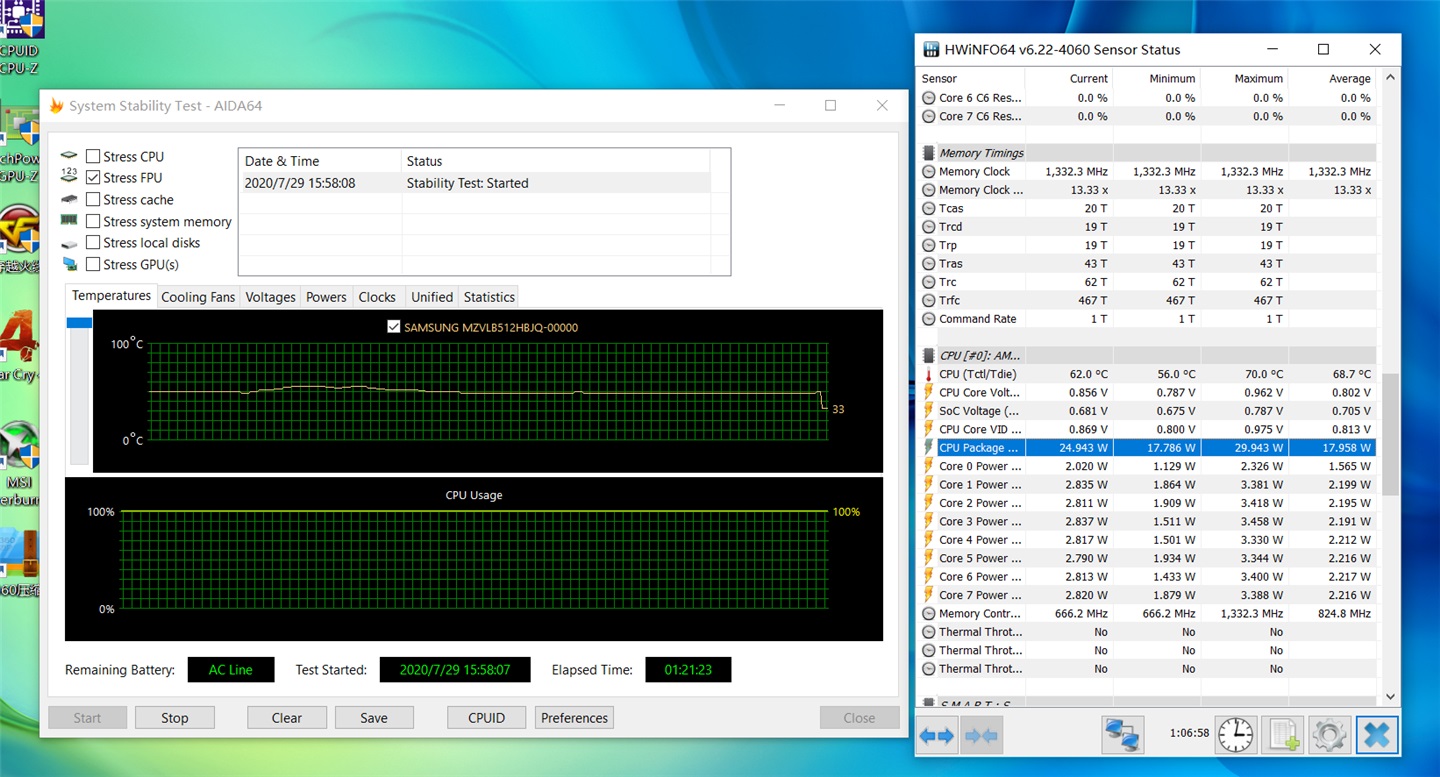Click the 123 icon beside Stress FPU

pyautogui.click(x=69, y=176)
